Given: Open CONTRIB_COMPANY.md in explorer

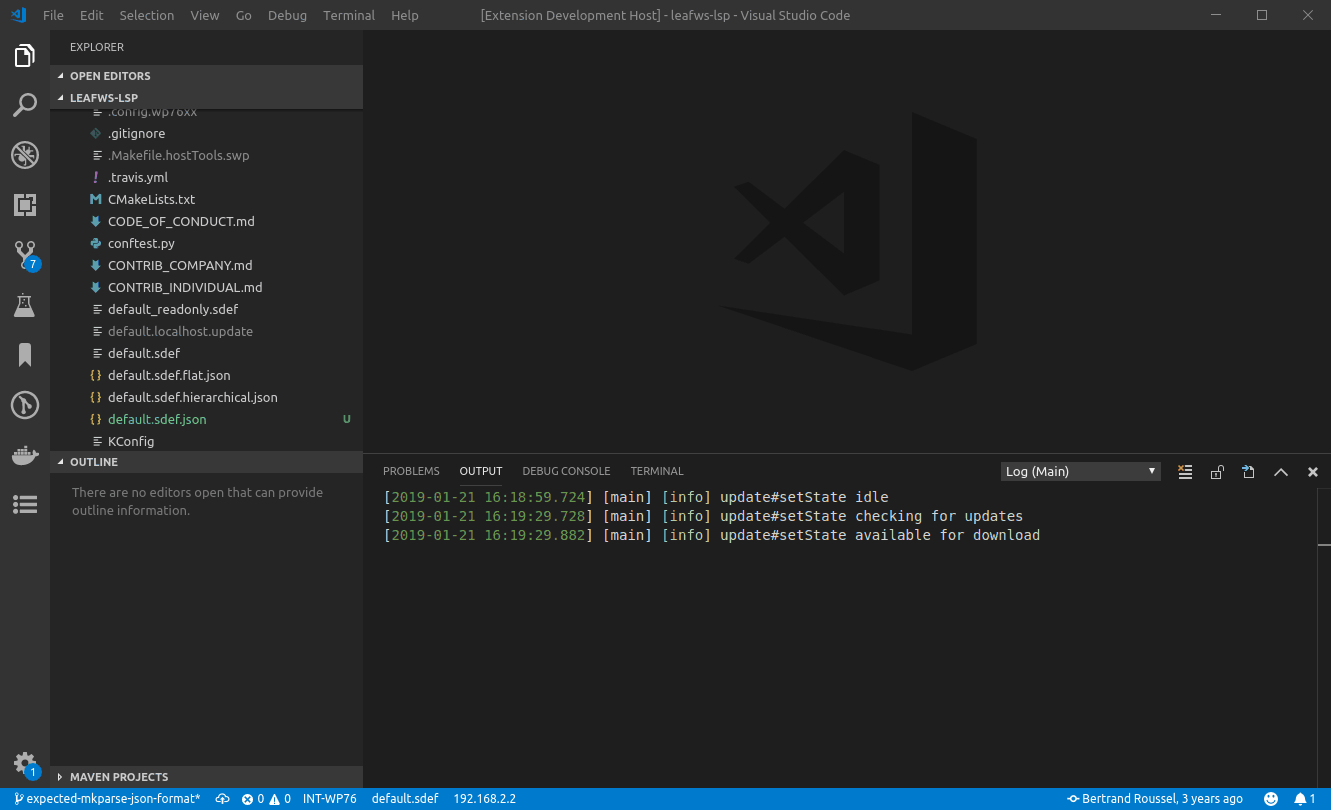Looking at the screenshot, I should [206, 265].
